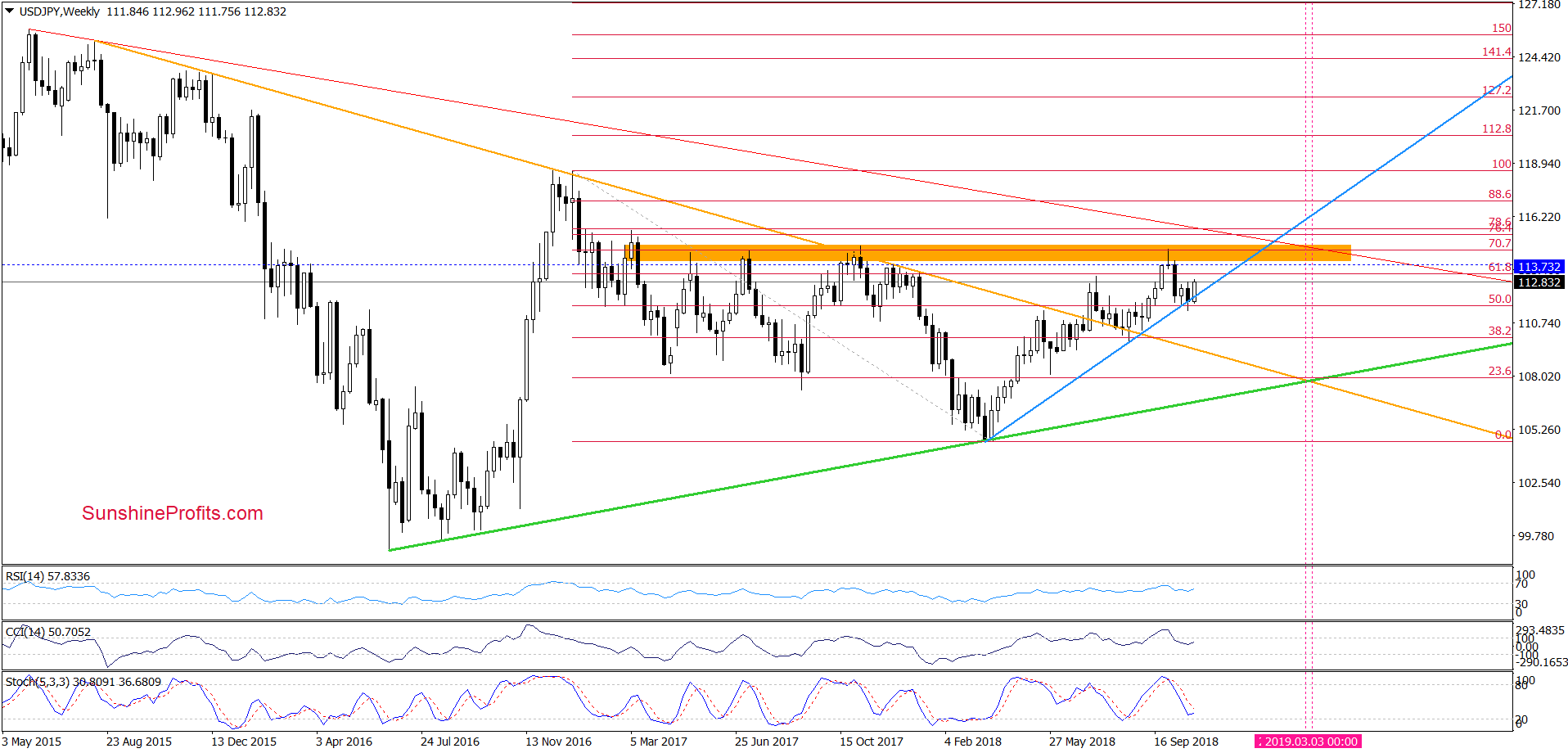Click the Fibonacci 150 extension label

1502,28
